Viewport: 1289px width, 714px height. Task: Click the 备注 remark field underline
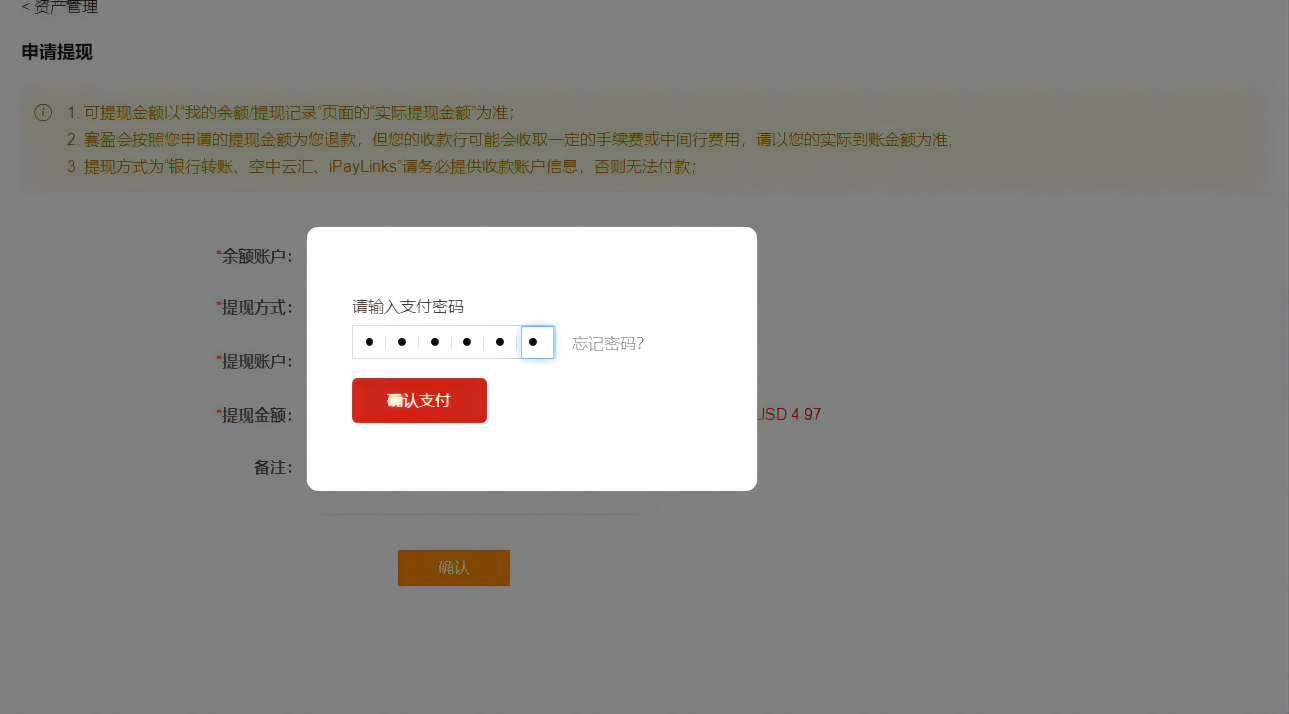[482, 513]
